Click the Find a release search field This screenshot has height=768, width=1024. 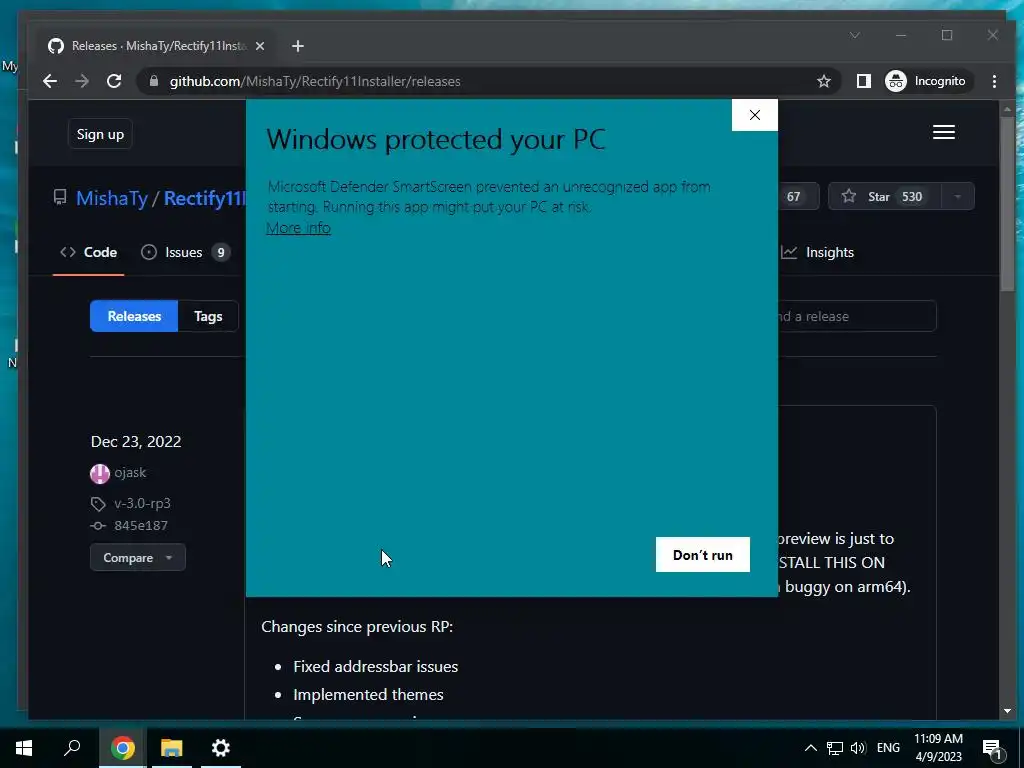856,316
